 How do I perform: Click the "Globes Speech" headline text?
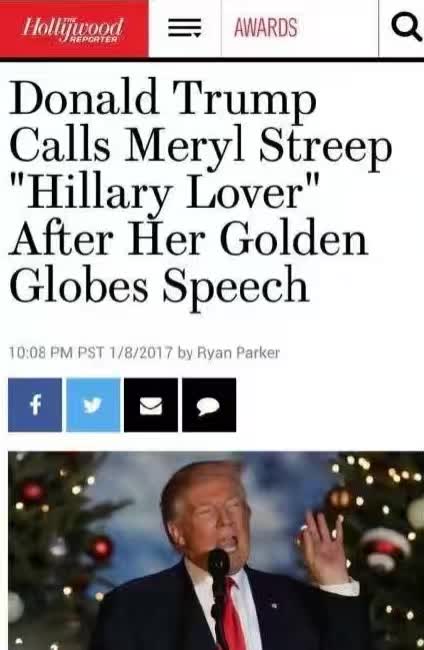(x=159, y=286)
